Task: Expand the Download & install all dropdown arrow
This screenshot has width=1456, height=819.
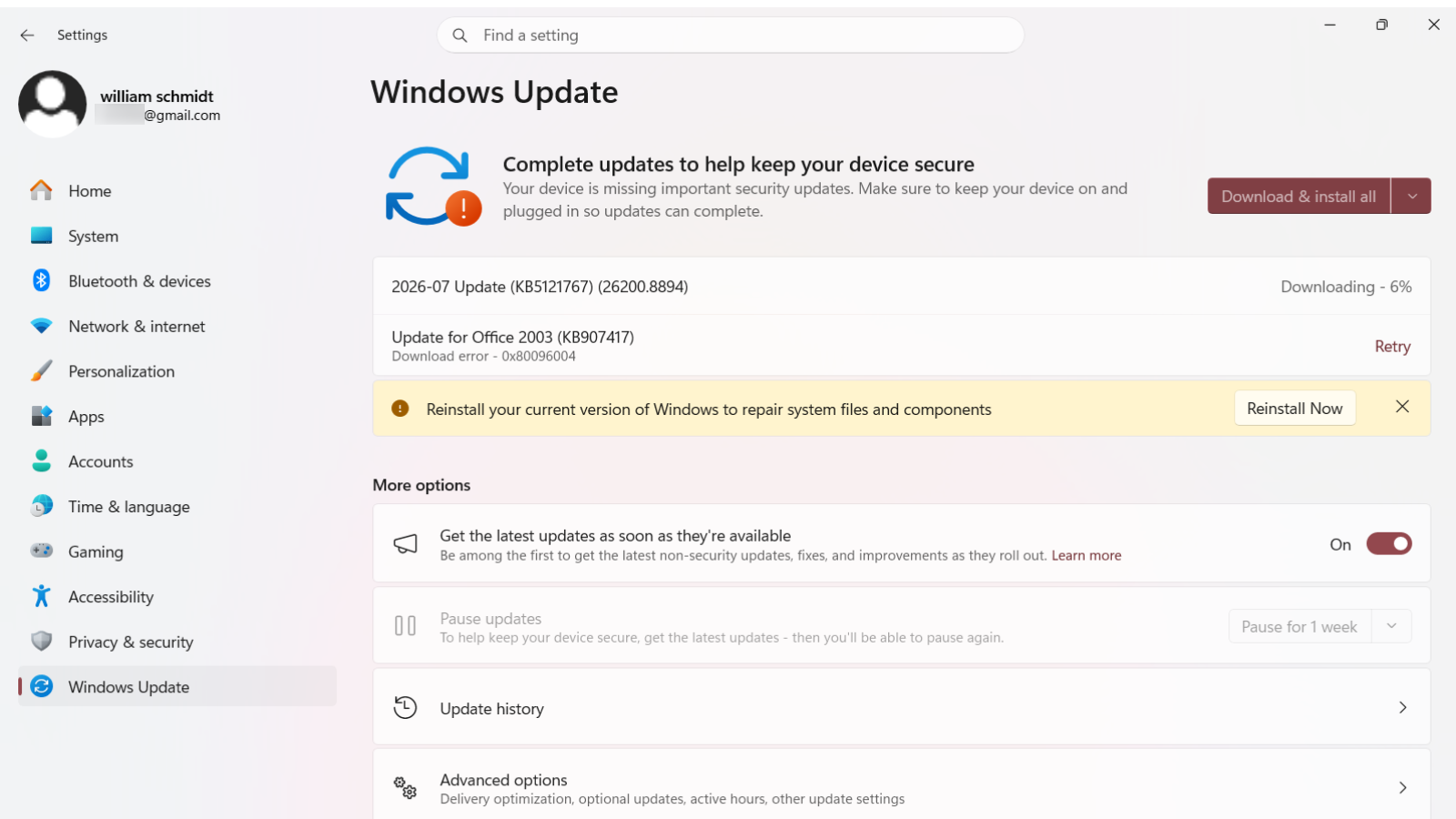Action: [1411, 196]
